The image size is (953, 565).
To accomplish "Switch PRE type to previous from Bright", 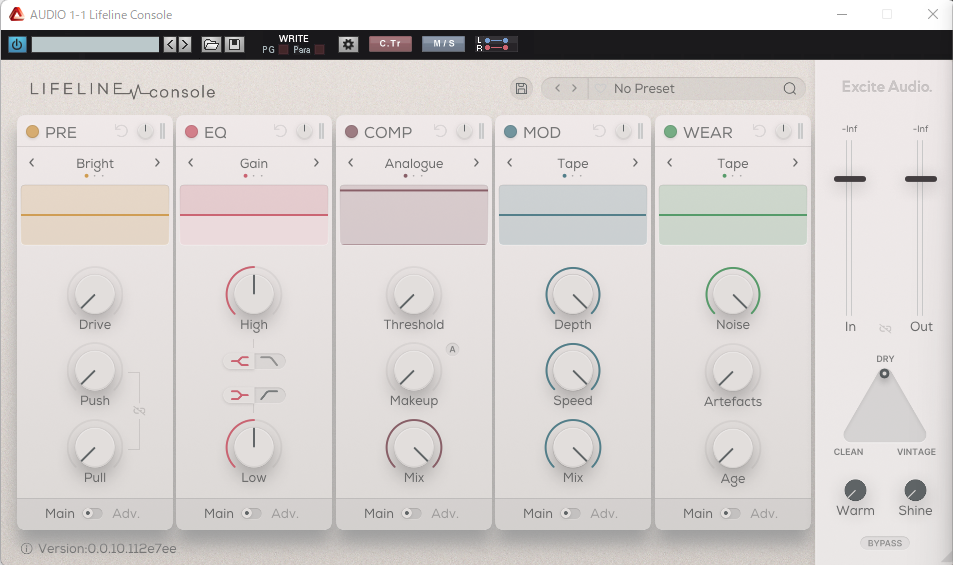I will [32, 163].
